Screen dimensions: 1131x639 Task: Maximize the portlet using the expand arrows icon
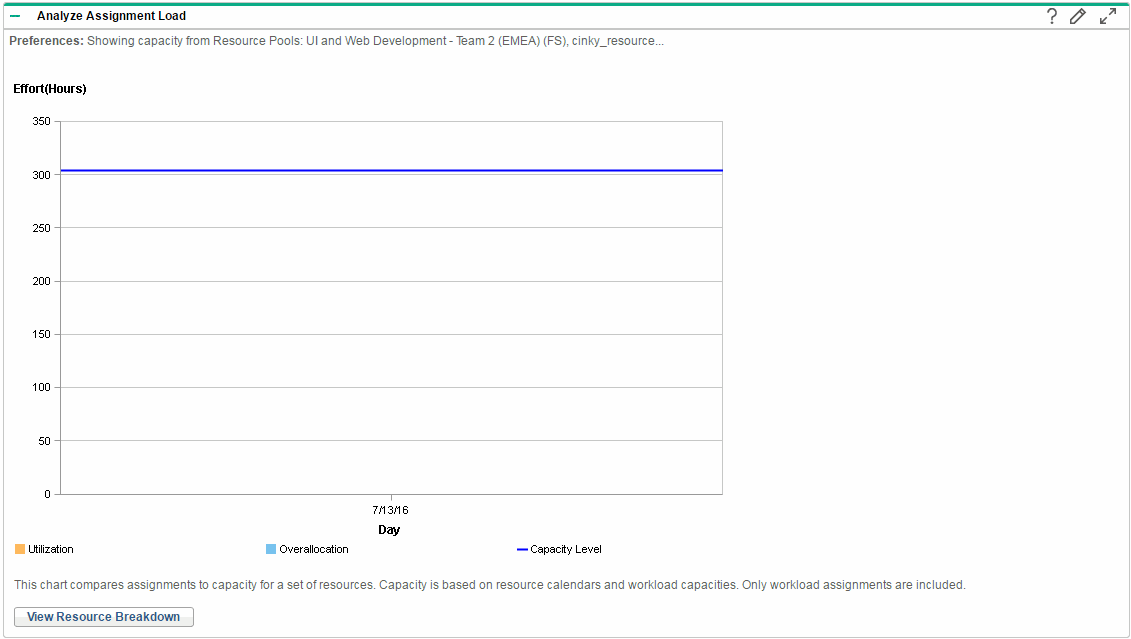pos(1107,16)
